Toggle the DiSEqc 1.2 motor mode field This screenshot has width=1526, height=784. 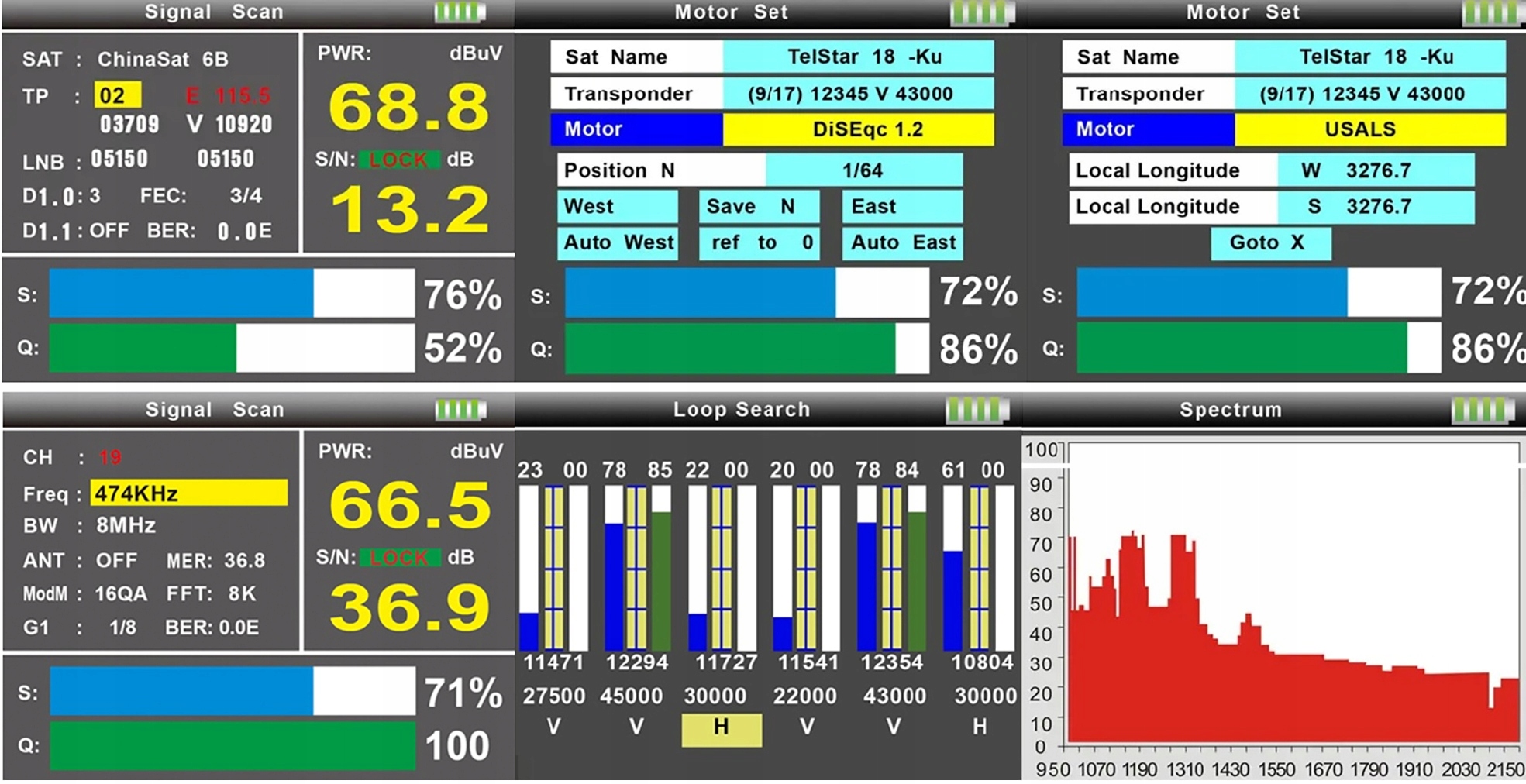click(857, 129)
